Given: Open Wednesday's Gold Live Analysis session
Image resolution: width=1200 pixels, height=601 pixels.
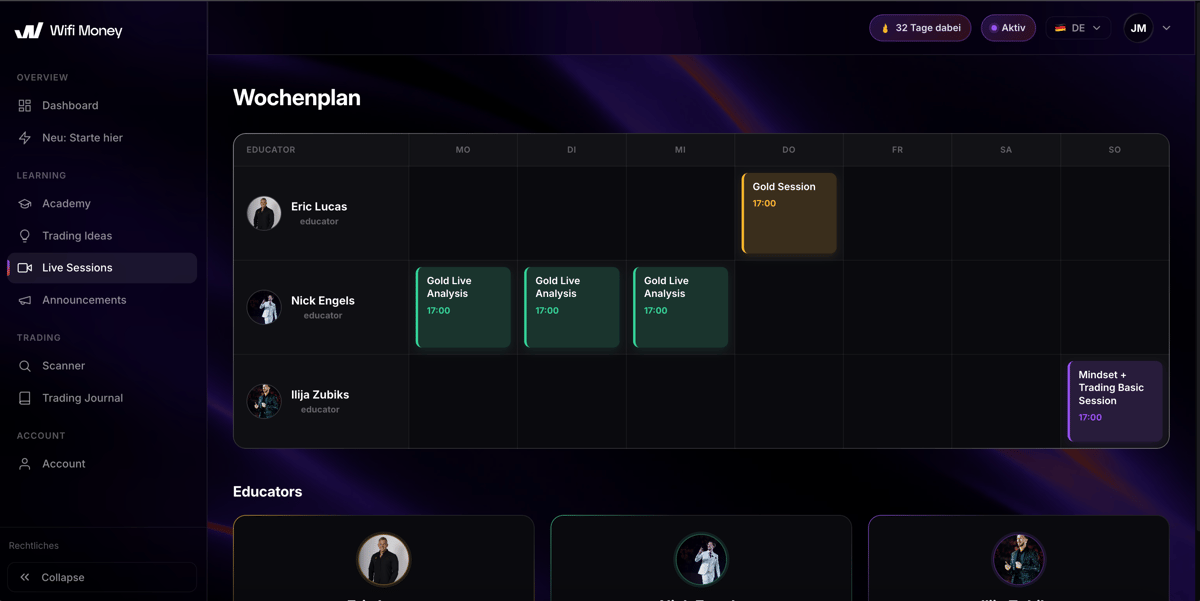Looking at the screenshot, I should 680,307.
